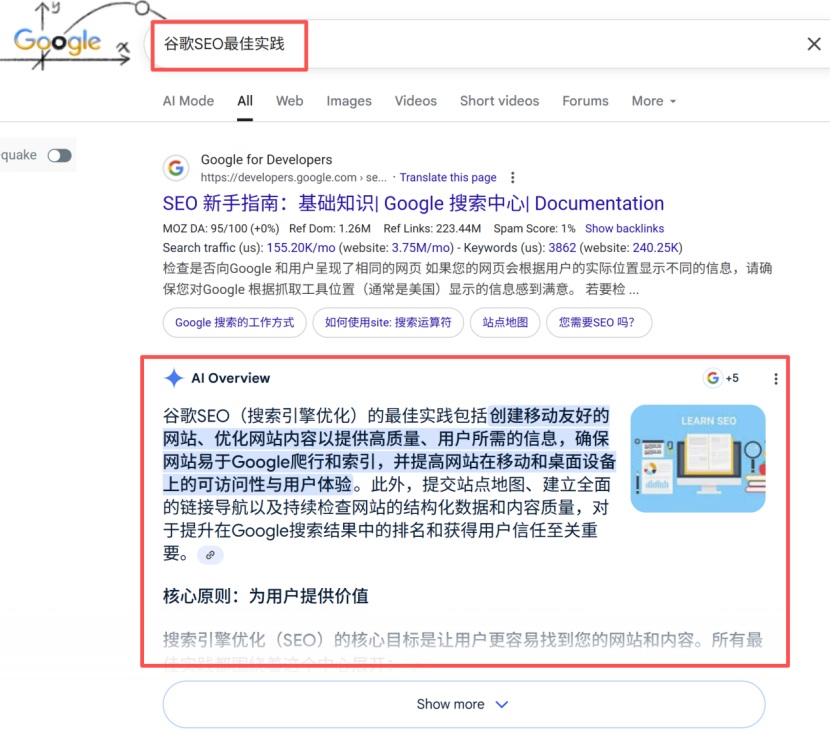Click the Translate this page link
This screenshot has height=734, width=830.
(x=448, y=177)
